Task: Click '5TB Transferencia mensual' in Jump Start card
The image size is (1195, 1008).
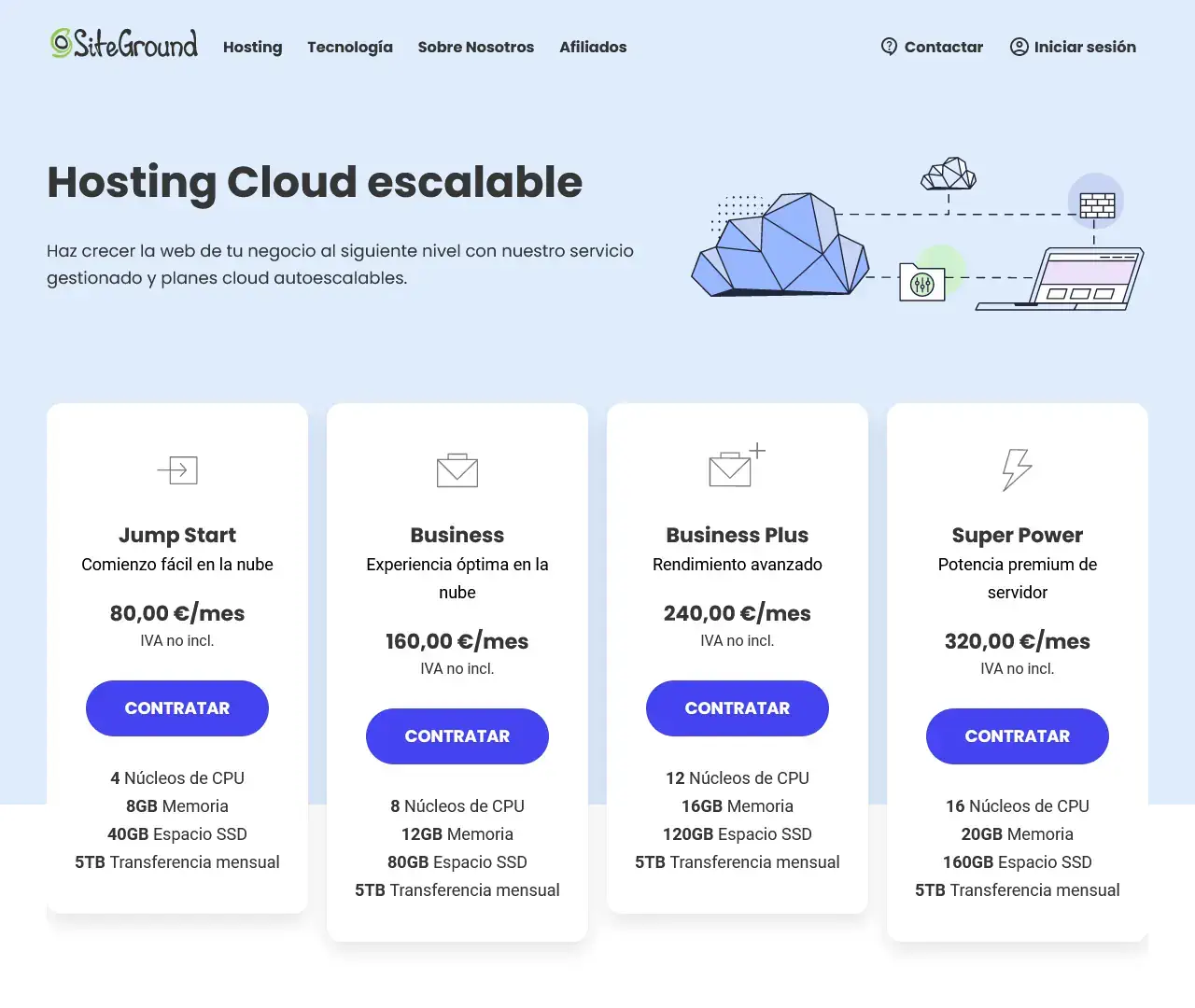Action: point(177,862)
